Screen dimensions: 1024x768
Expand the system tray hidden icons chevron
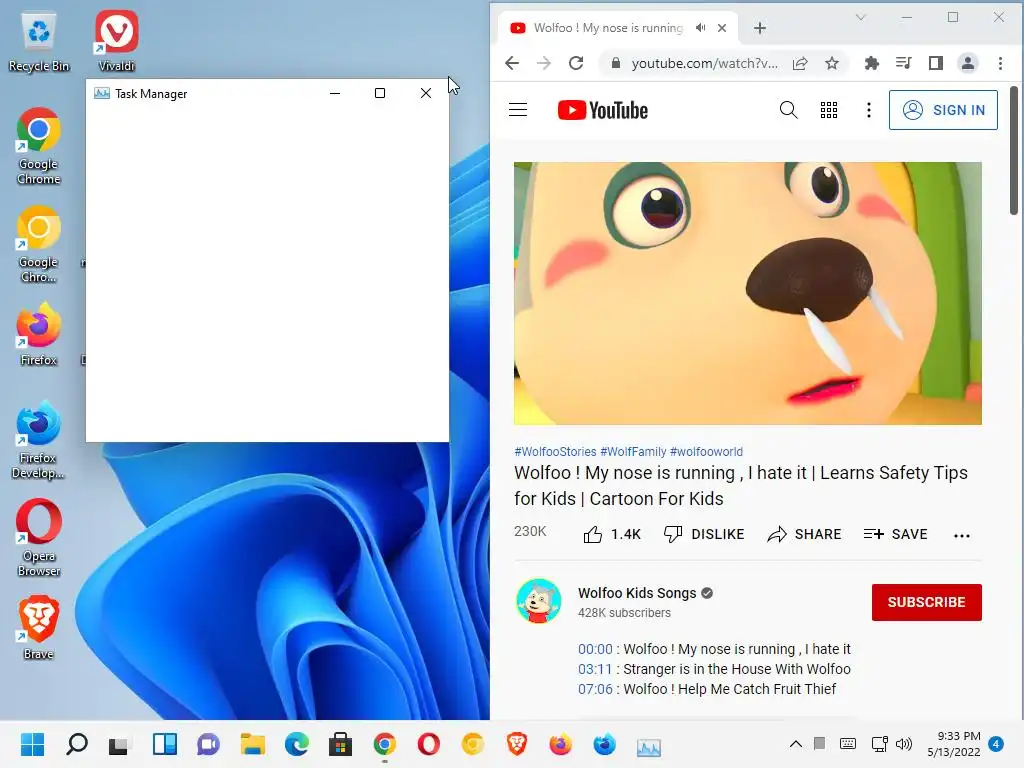click(x=795, y=744)
